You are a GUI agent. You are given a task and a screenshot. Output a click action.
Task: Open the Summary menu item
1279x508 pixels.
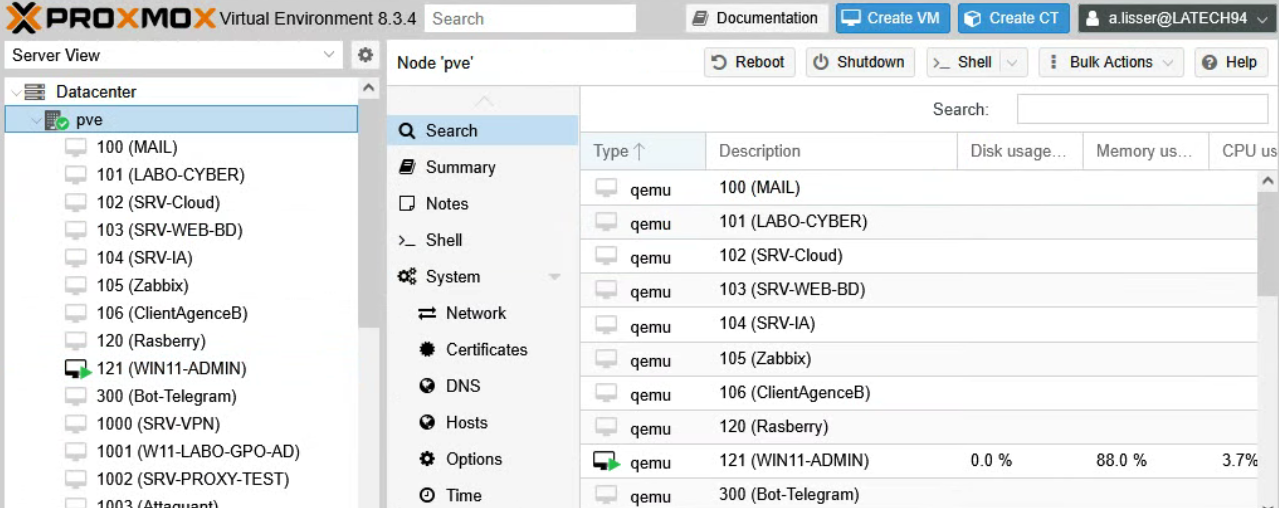[x=482, y=167]
